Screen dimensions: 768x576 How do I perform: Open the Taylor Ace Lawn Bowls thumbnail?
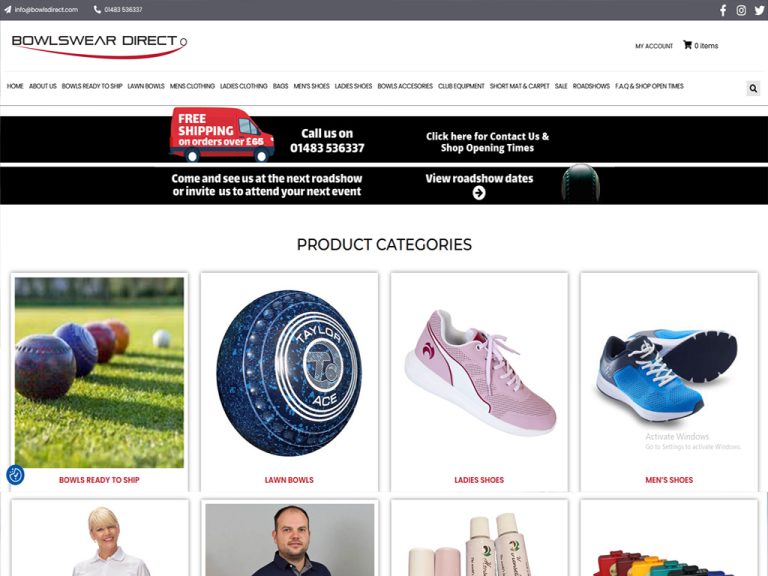pyautogui.click(x=289, y=372)
